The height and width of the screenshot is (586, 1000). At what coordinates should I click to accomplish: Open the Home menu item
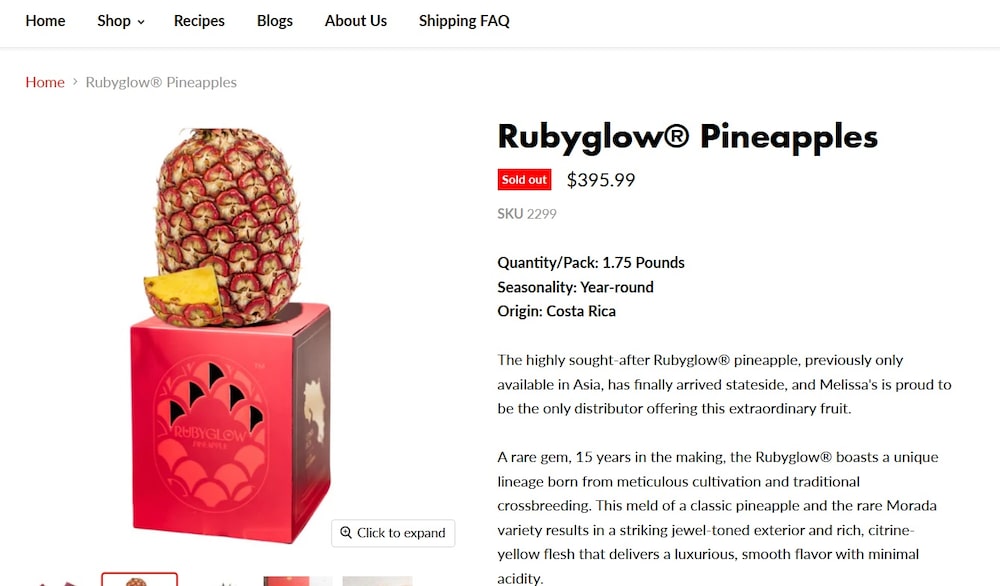tap(45, 21)
